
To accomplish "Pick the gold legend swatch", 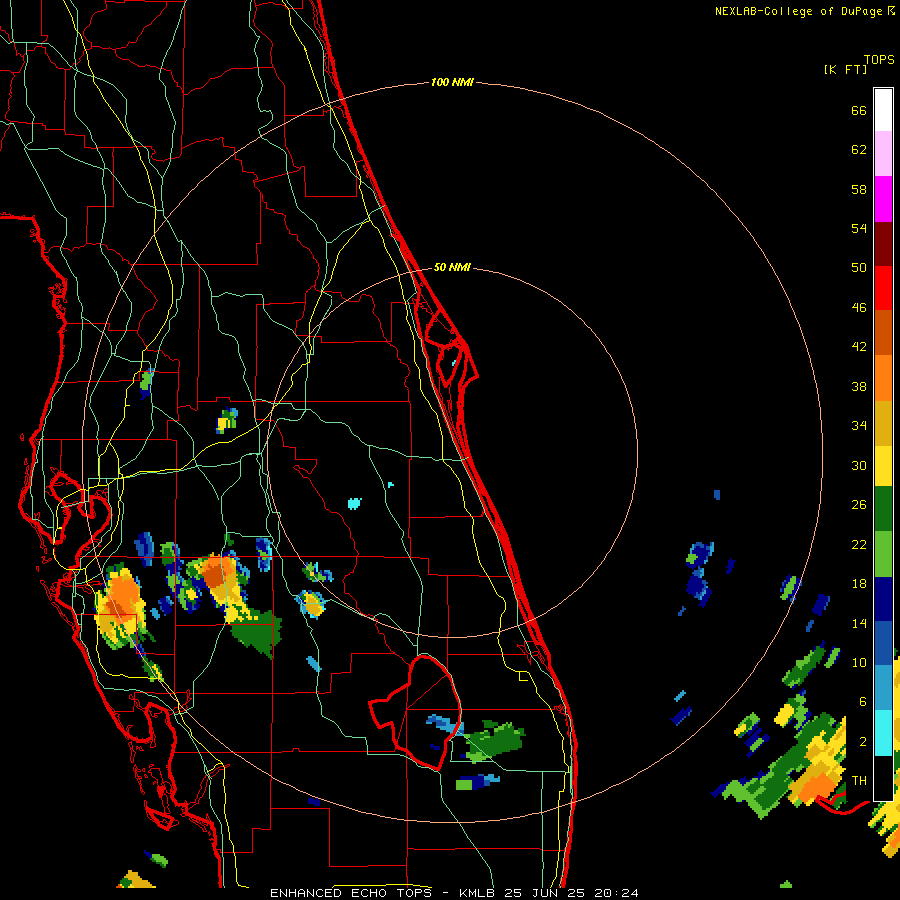I will tap(883, 423).
